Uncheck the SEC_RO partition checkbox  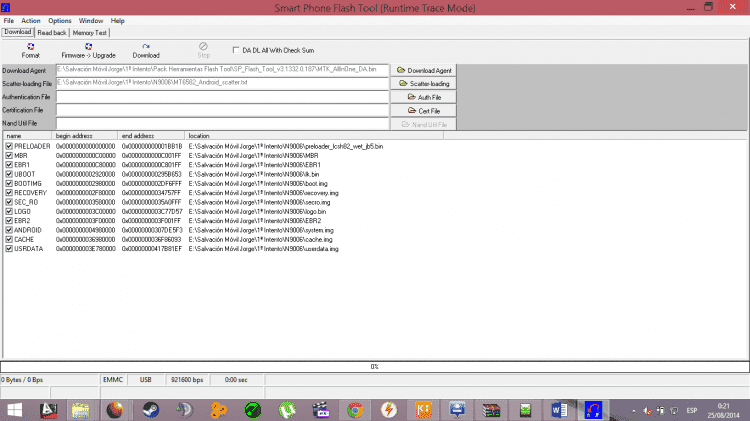click(9, 202)
